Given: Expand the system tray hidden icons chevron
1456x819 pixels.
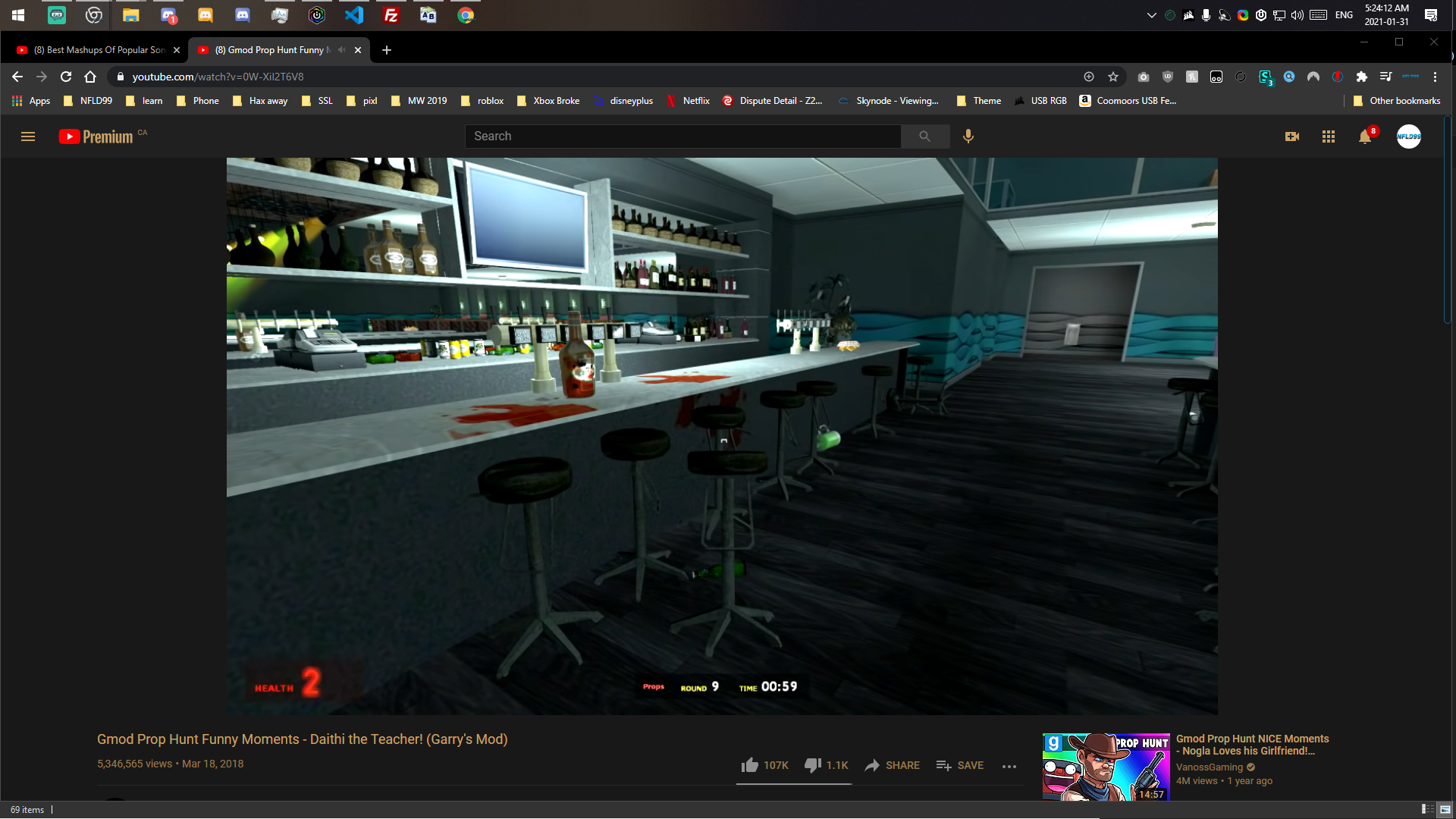Looking at the screenshot, I should [1152, 15].
